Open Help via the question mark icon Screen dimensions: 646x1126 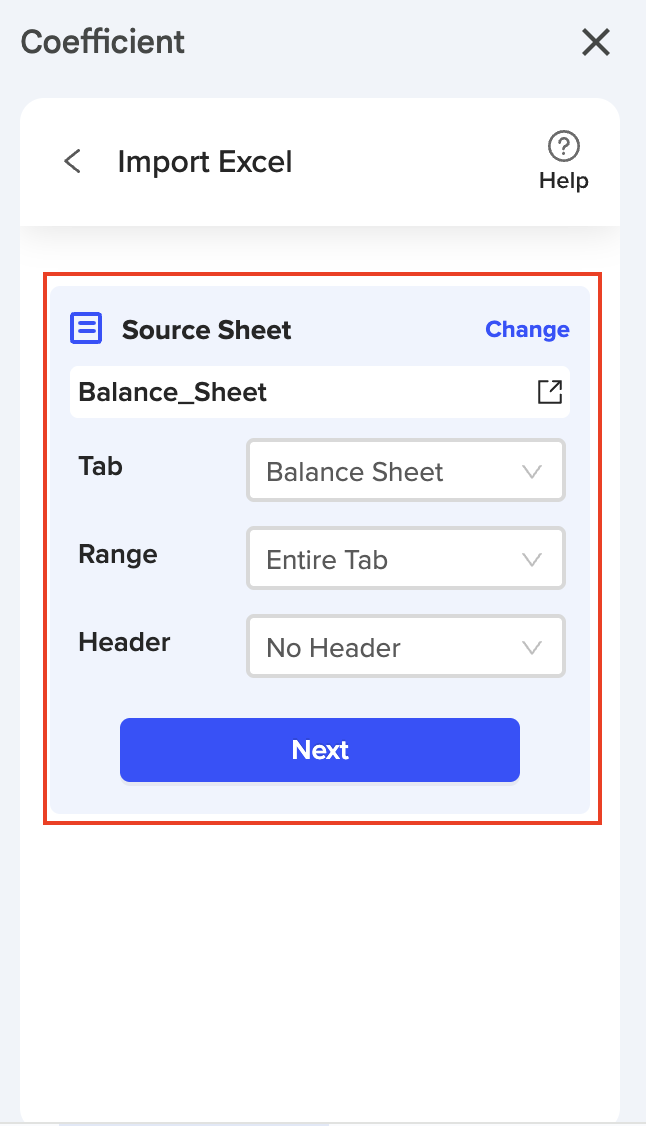(564, 147)
